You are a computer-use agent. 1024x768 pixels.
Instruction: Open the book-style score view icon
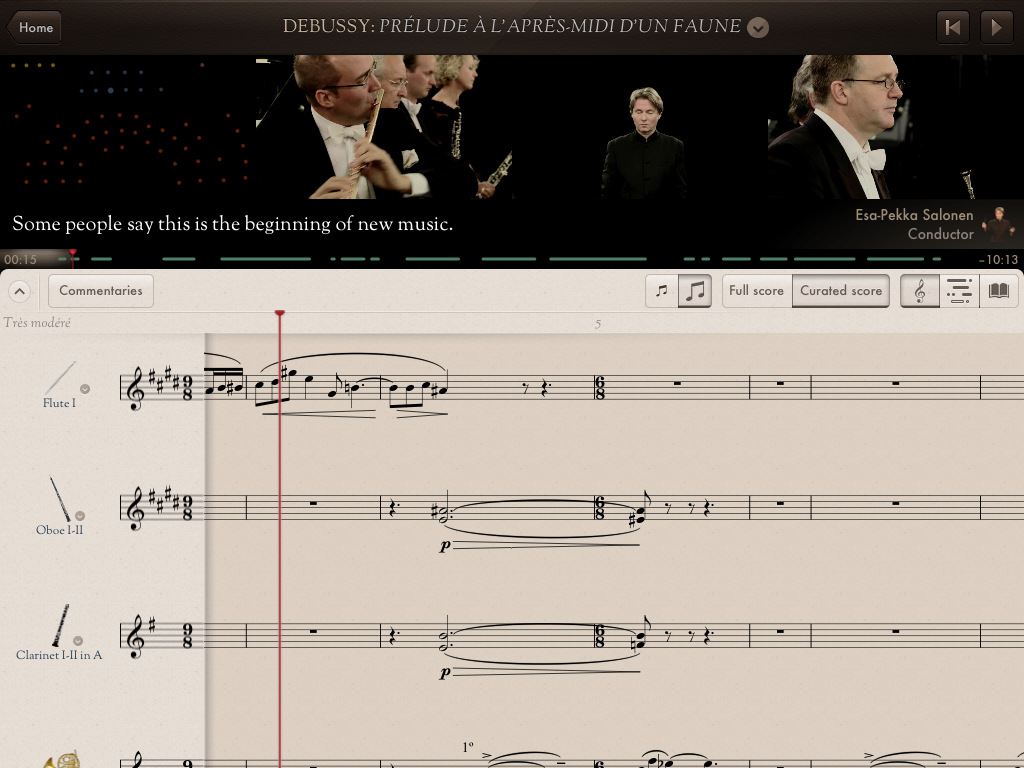[997, 291]
